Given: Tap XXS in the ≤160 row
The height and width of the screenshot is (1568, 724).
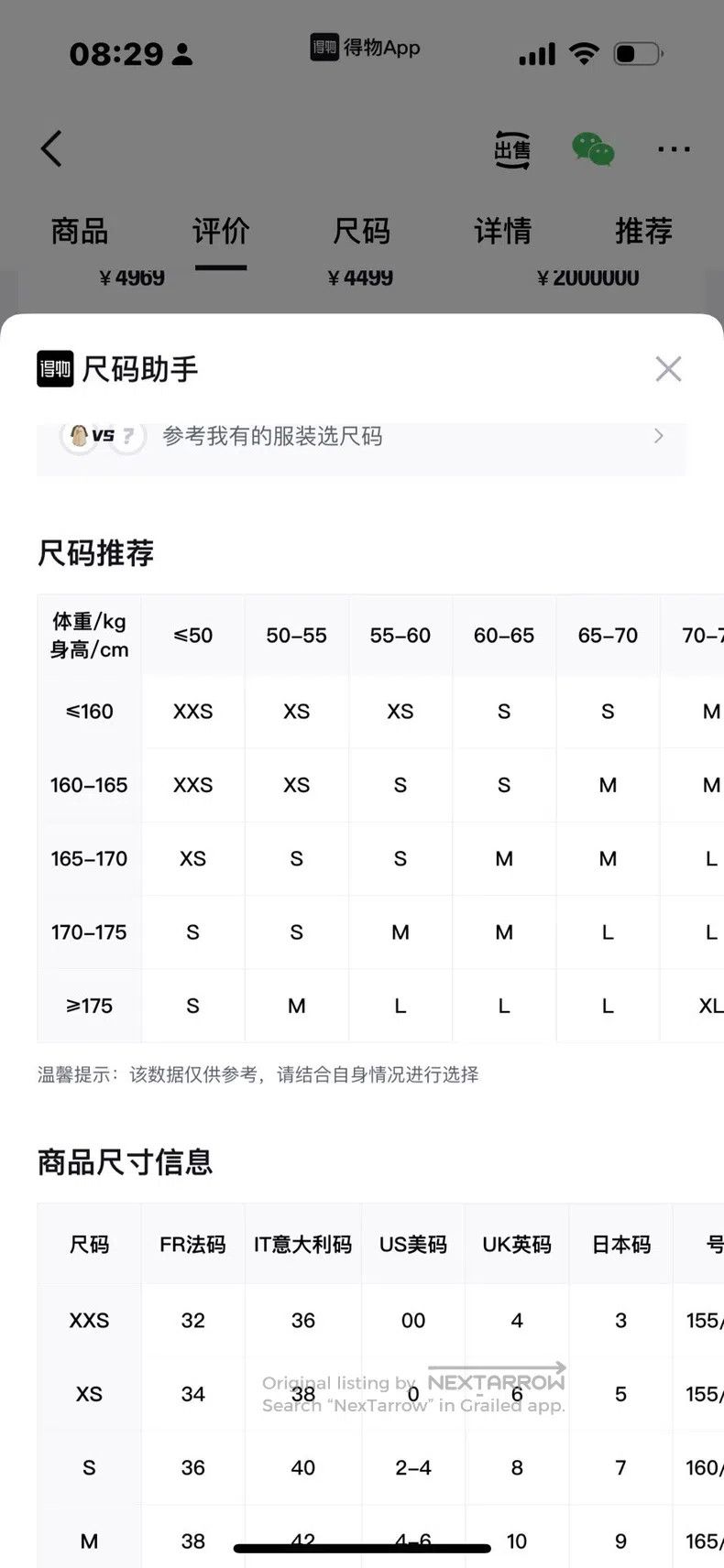Looking at the screenshot, I should click(x=192, y=712).
